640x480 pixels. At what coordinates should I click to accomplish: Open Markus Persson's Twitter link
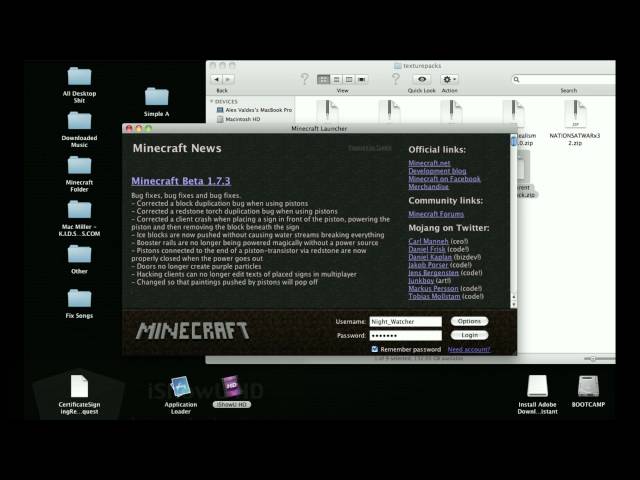coord(433,289)
